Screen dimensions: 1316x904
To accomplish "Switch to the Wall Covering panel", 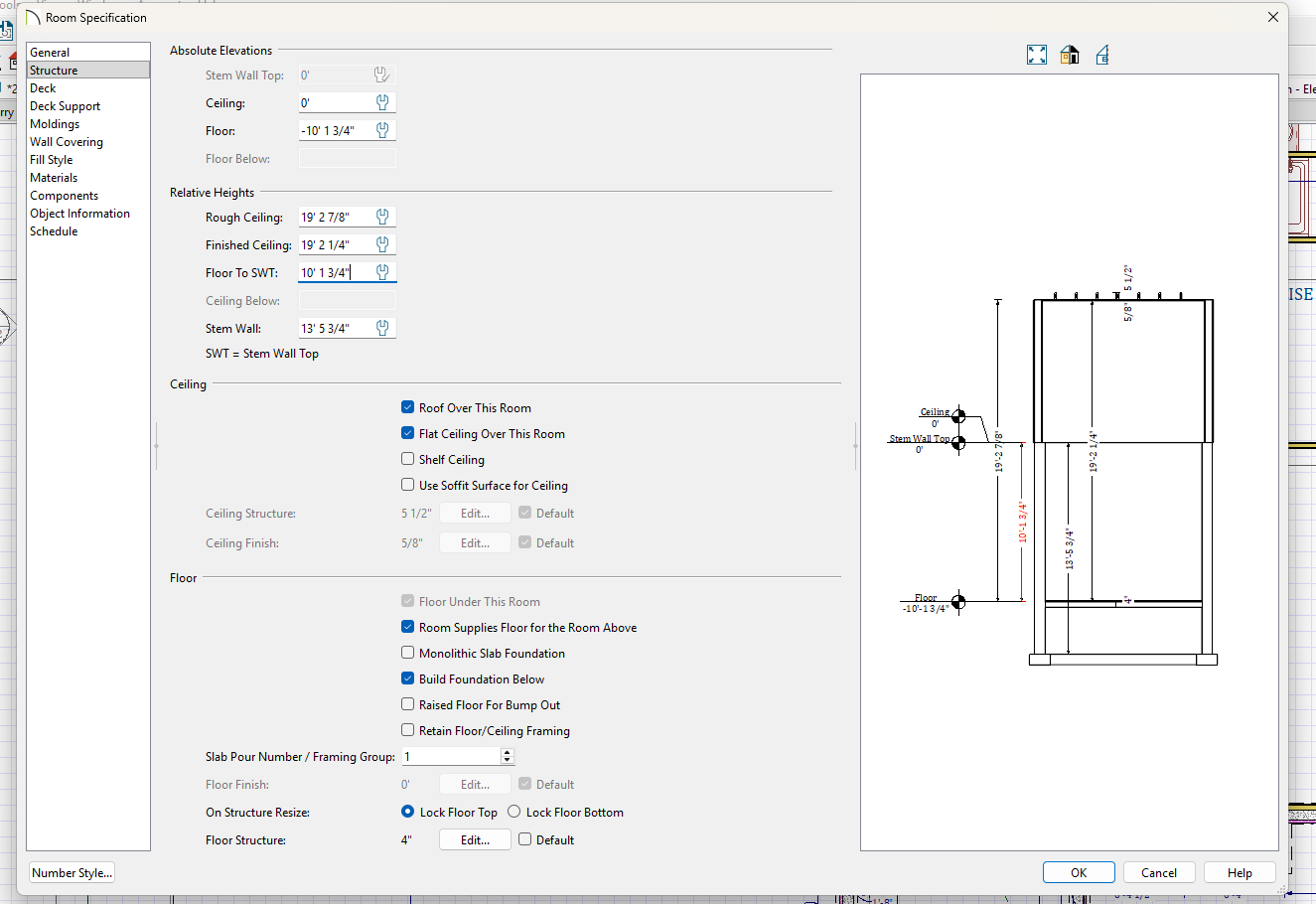I will [x=67, y=142].
